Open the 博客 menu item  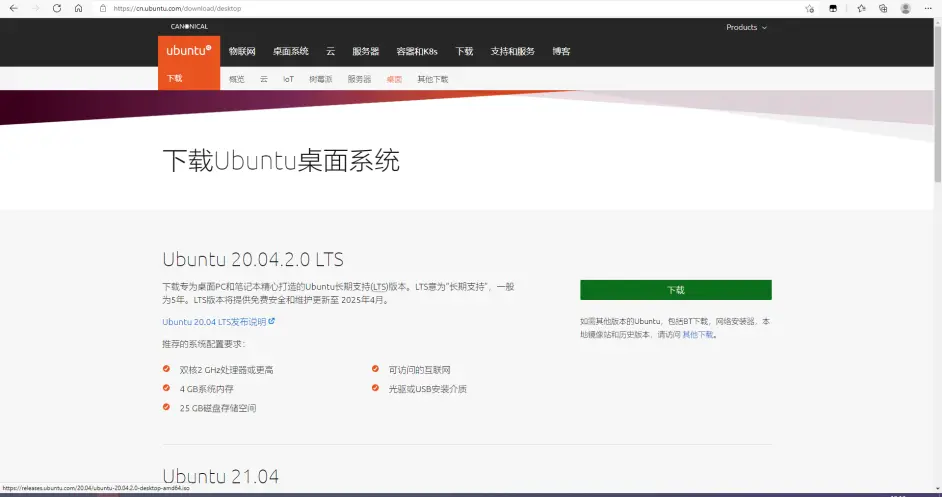pyautogui.click(x=561, y=51)
